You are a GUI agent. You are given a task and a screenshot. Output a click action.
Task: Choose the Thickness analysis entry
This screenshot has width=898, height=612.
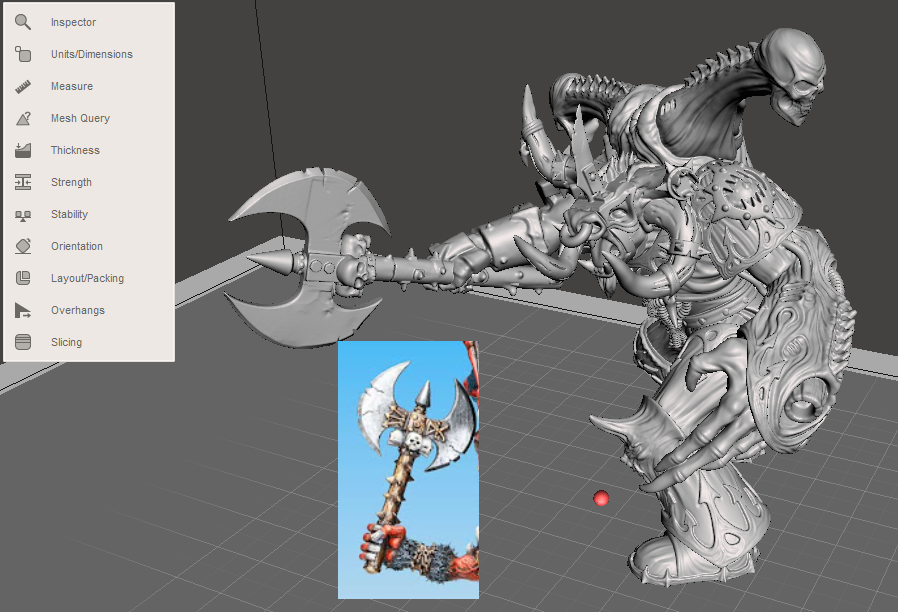[75, 151]
